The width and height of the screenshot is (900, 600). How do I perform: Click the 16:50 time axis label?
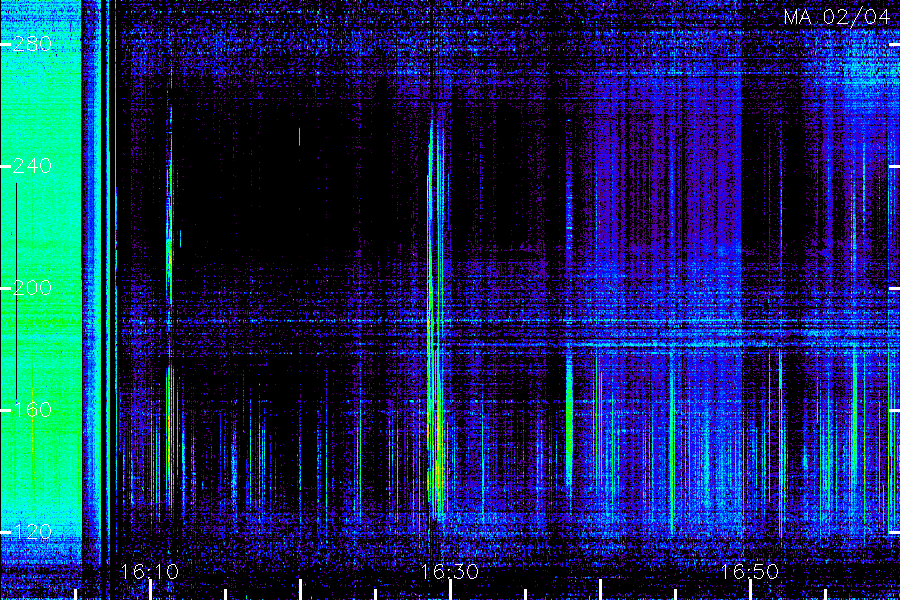pos(750,572)
